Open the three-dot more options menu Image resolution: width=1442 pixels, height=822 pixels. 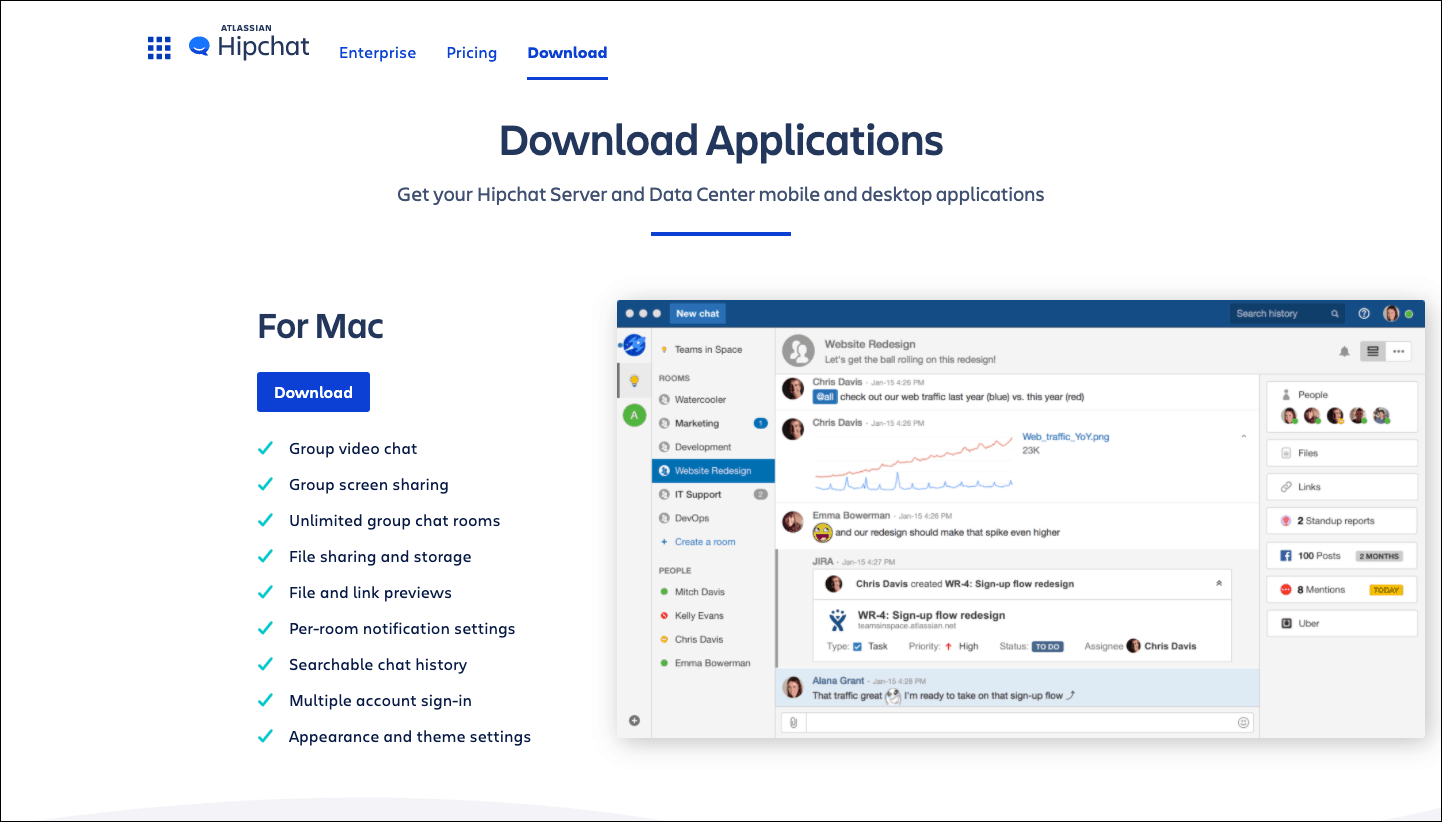click(1399, 351)
